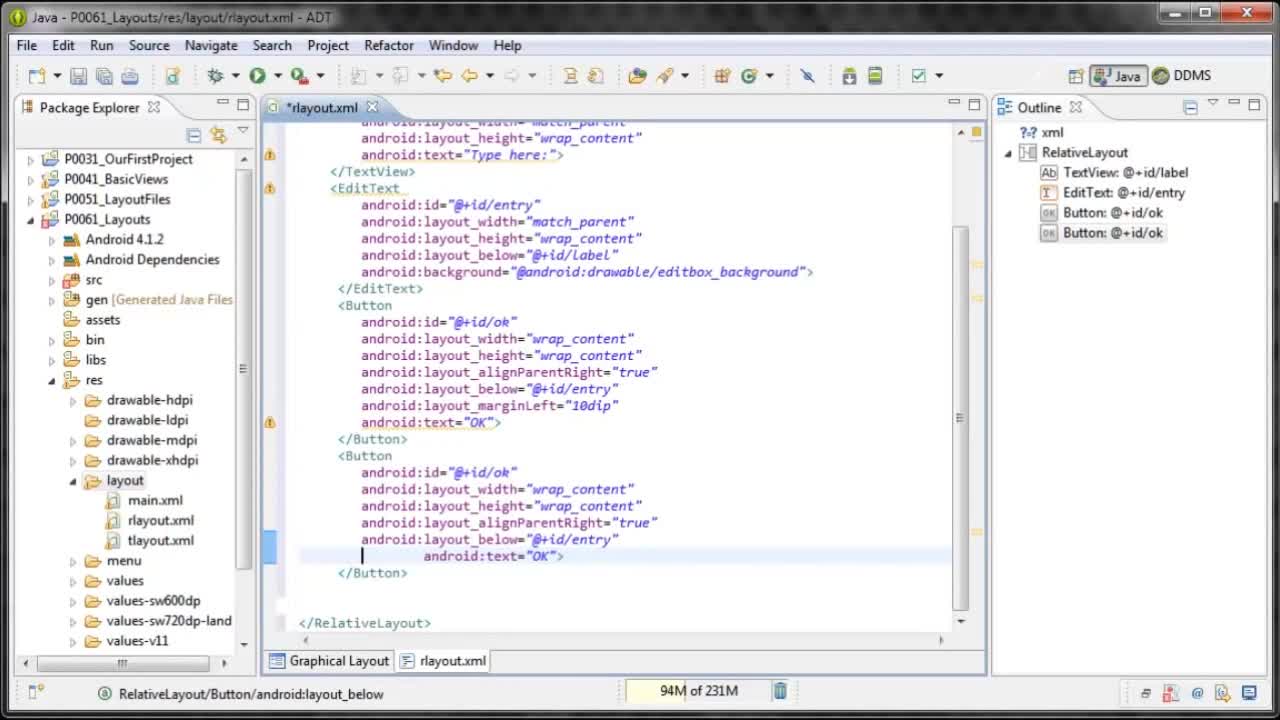1280x720 pixels.
Task: Click the Last Edit Location arrow icon
Action: [443, 76]
